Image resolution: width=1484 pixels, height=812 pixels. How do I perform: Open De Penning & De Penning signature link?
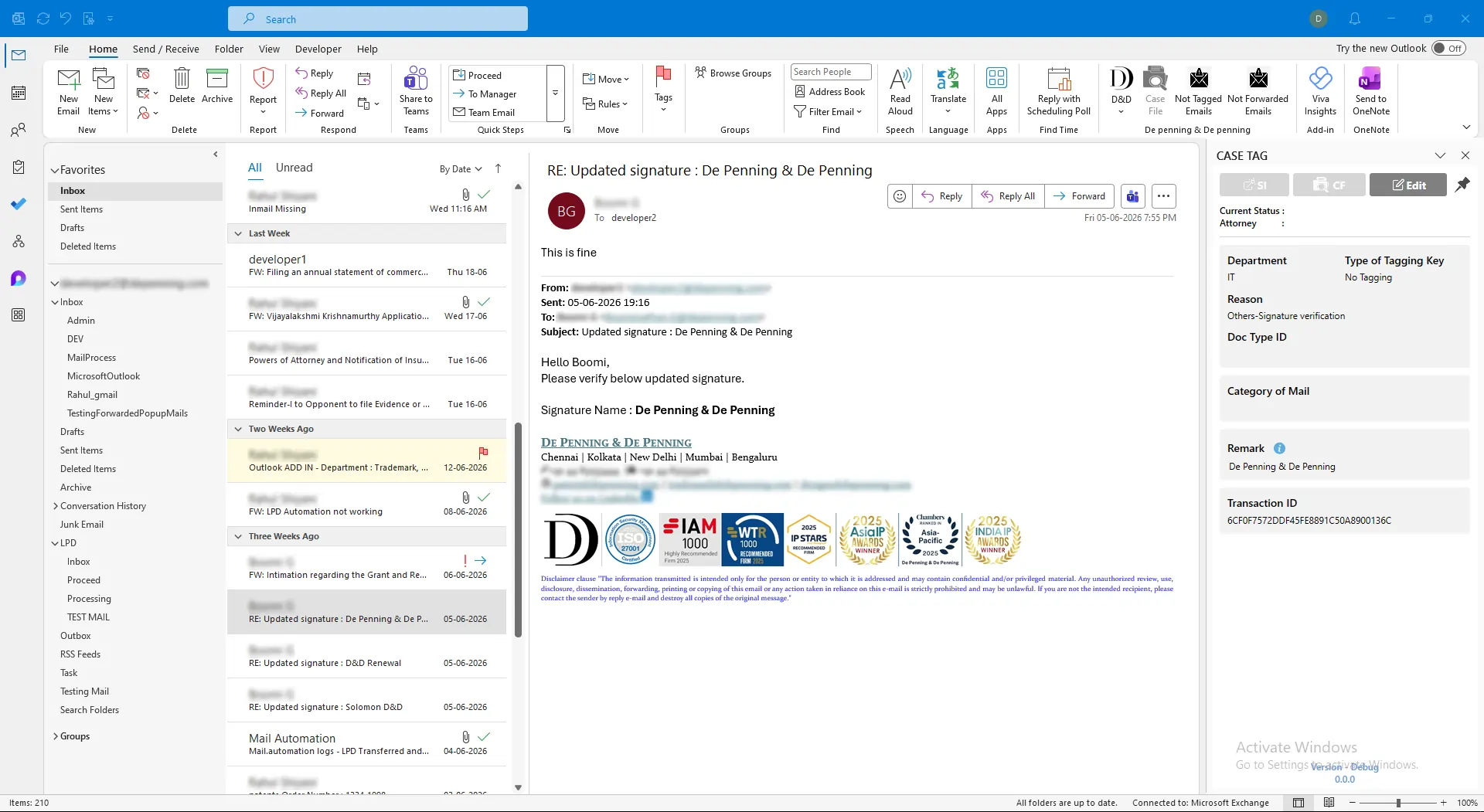tap(616, 443)
